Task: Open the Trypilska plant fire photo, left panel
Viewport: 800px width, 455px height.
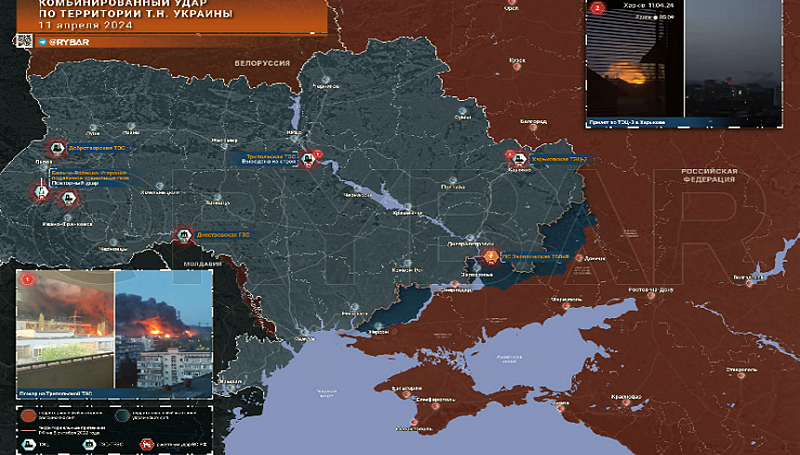Action: pyautogui.click(x=65, y=330)
